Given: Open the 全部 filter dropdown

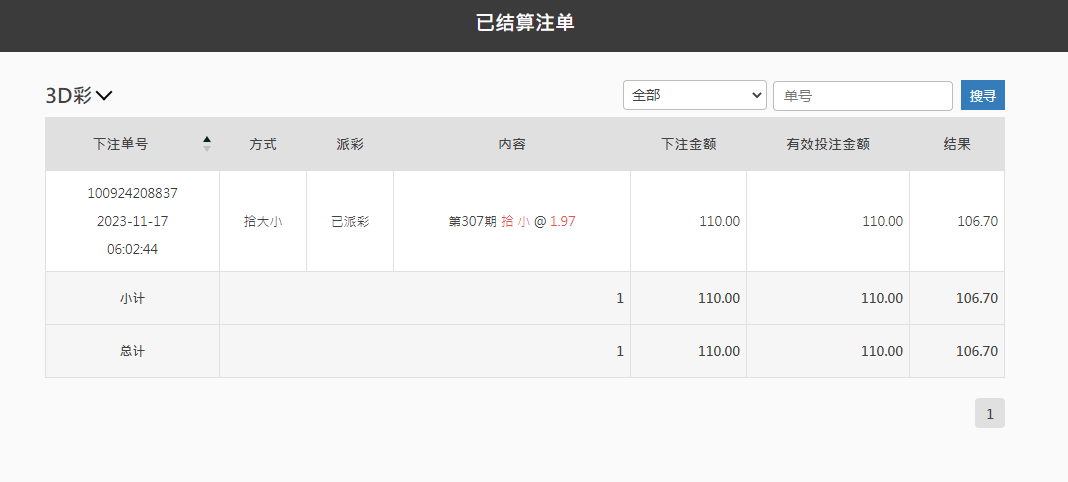Looking at the screenshot, I should pyautogui.click(x=694, y=95).
